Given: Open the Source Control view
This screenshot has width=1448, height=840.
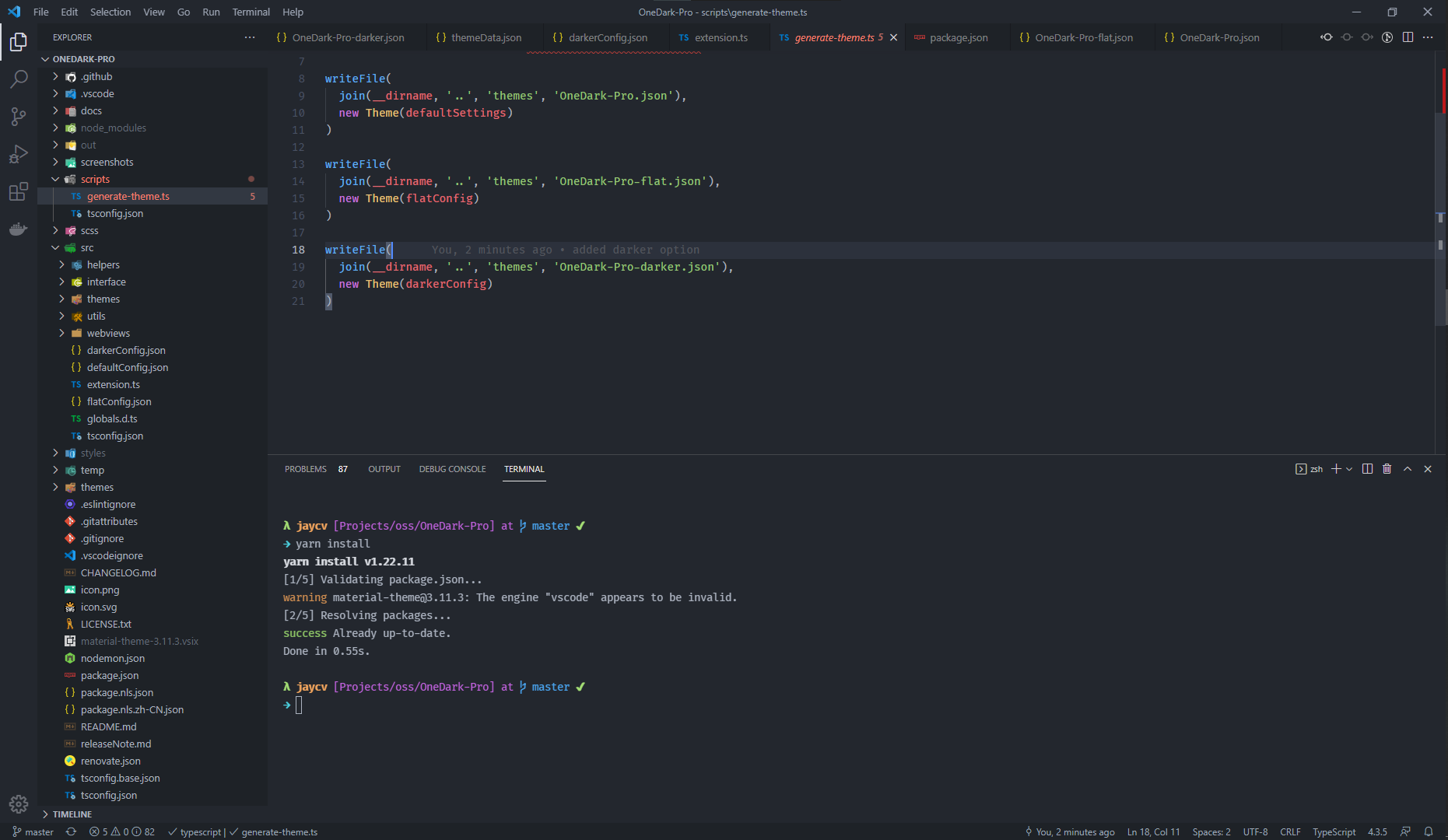Looking at the screenshot, I should coord(19,117).
